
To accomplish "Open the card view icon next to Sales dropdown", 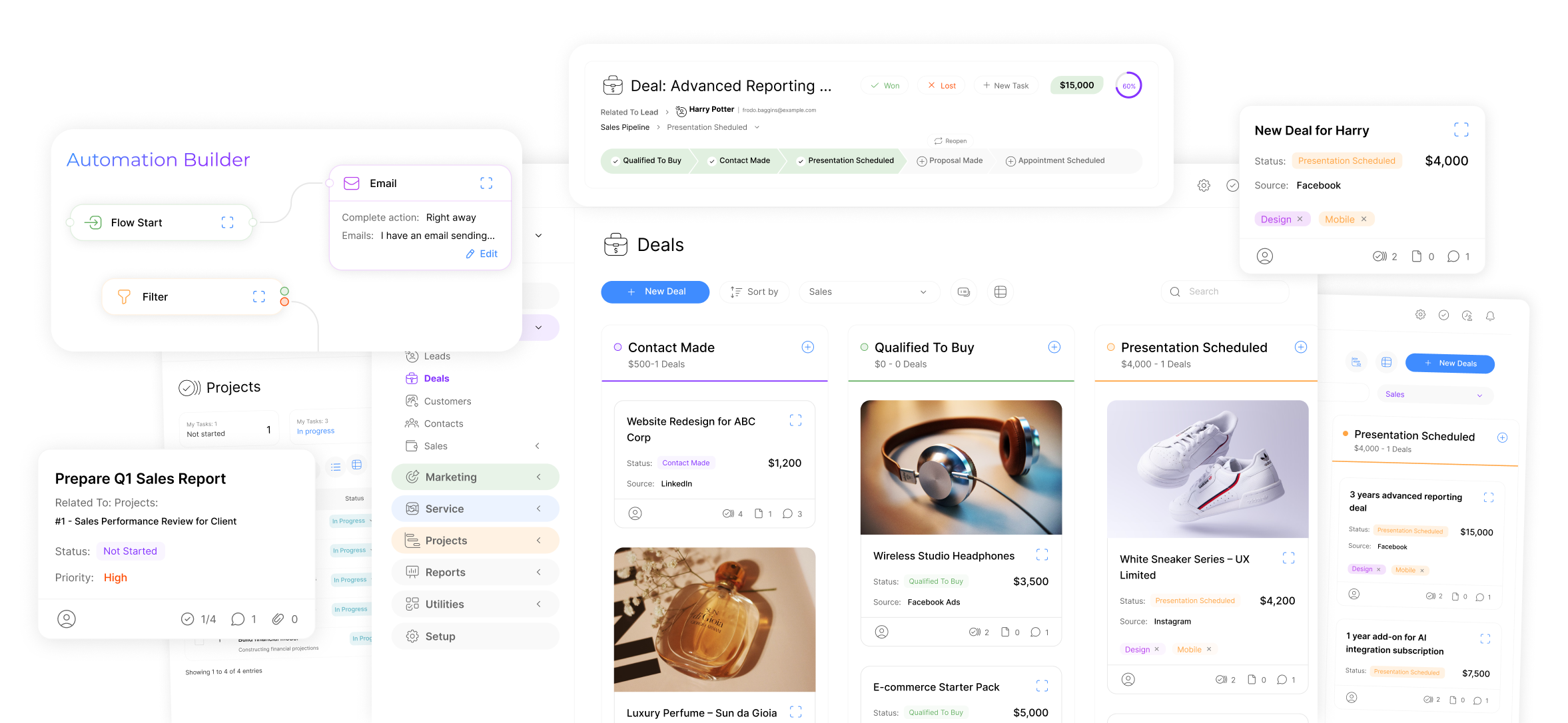I will (963, 292).
